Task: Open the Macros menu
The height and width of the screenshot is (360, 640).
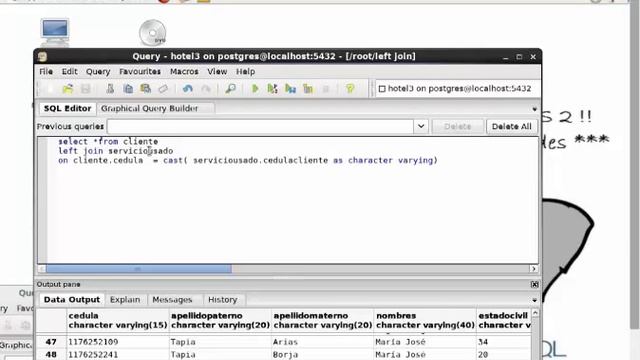Action: (184, 71)
